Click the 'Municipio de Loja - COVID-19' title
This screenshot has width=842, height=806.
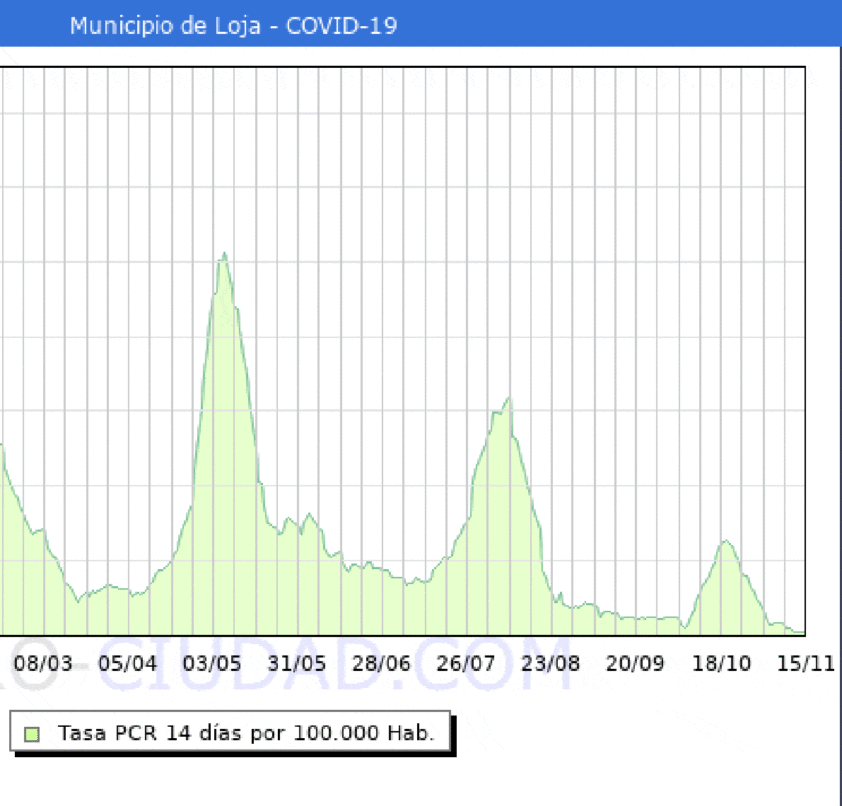pos(233,26)
